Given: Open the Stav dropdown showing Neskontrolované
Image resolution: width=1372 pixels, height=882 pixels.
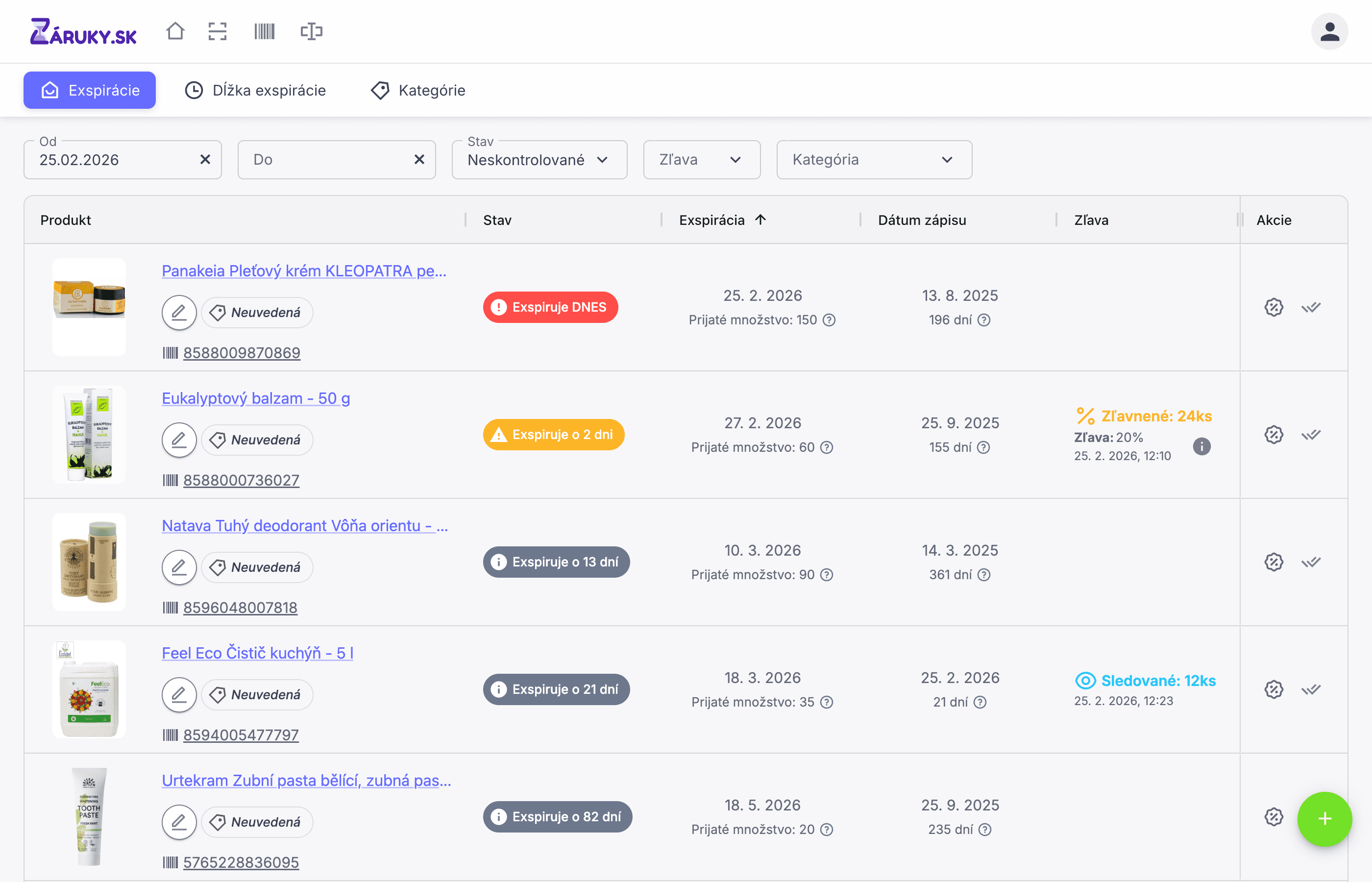Looking at the screenshot, I should click(539, 160).
